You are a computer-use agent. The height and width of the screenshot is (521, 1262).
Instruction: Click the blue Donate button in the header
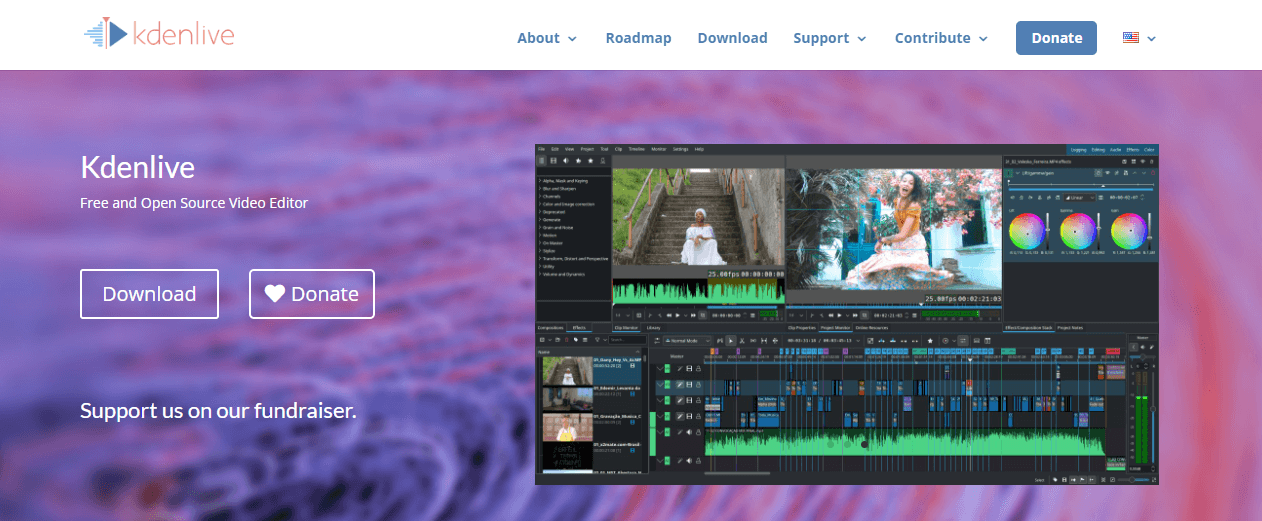tap(1056, 38)
